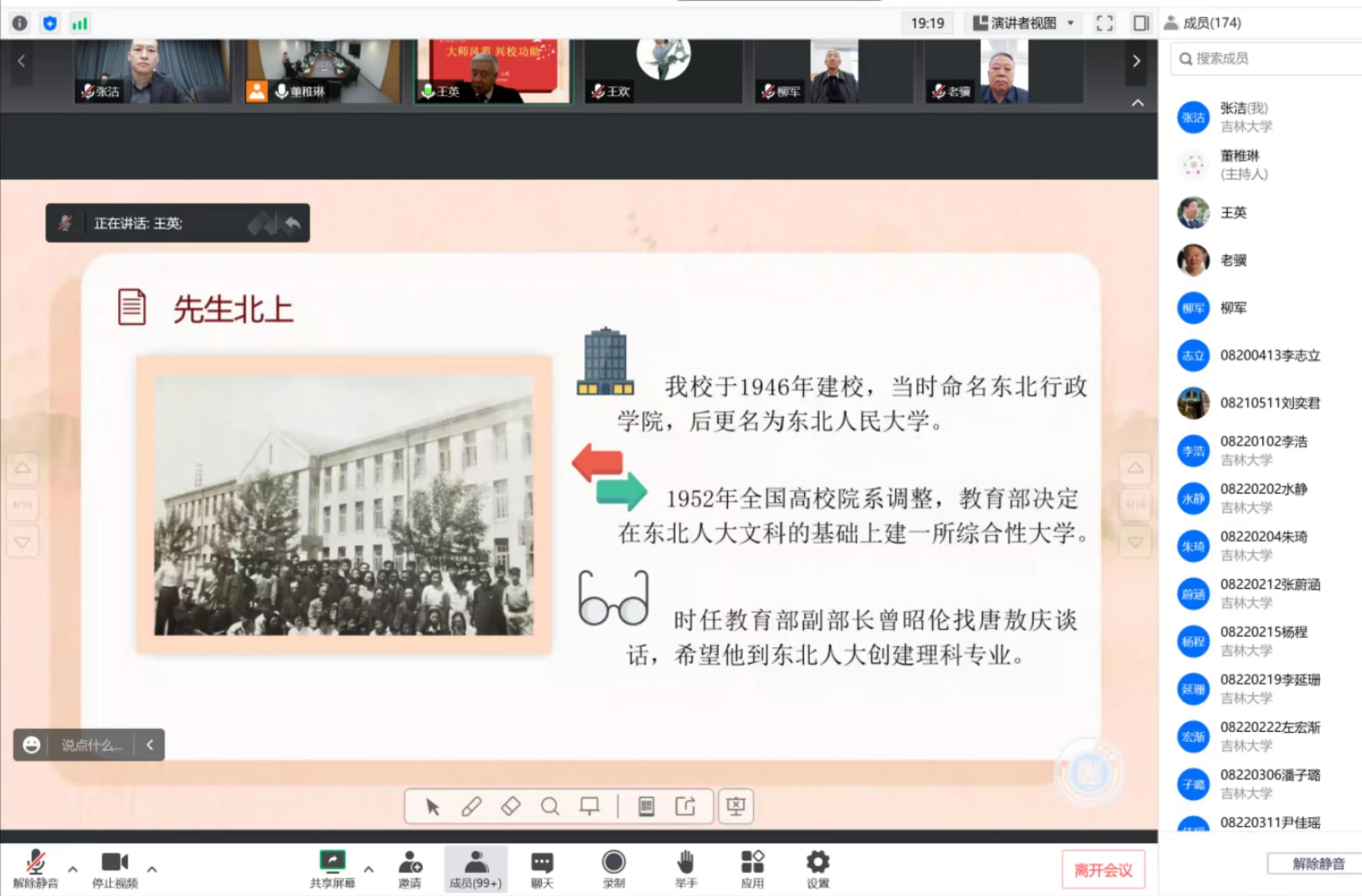Viewport: 1362px width, 896px height.
Task: Open the Chat (聊天) panel
Action: (x=542, y=868)
